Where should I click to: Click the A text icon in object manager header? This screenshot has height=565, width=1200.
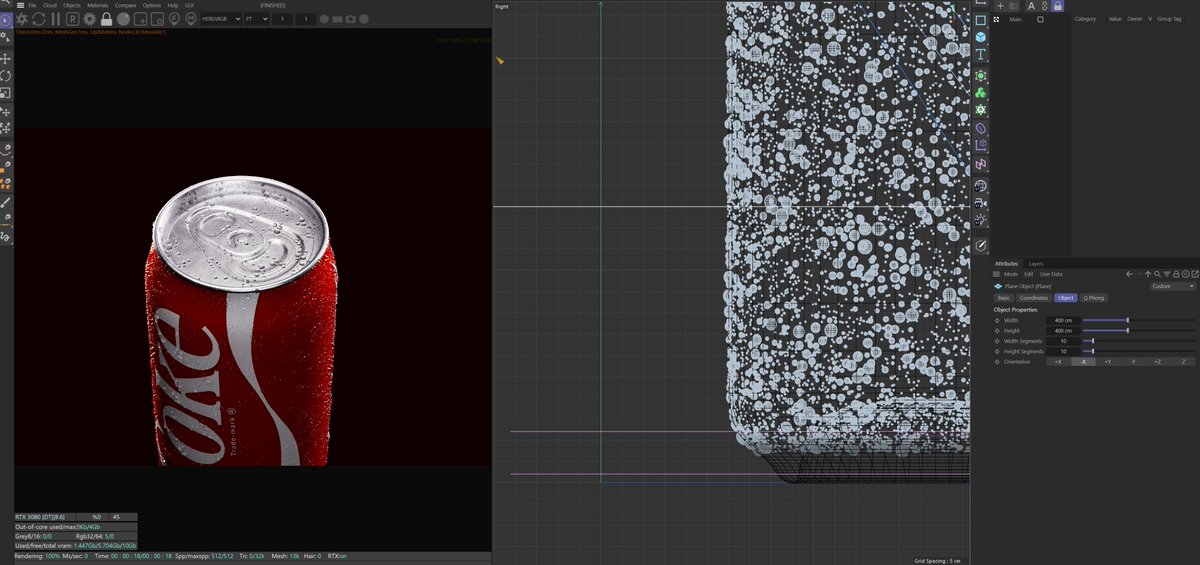[x=1031, y=6]
